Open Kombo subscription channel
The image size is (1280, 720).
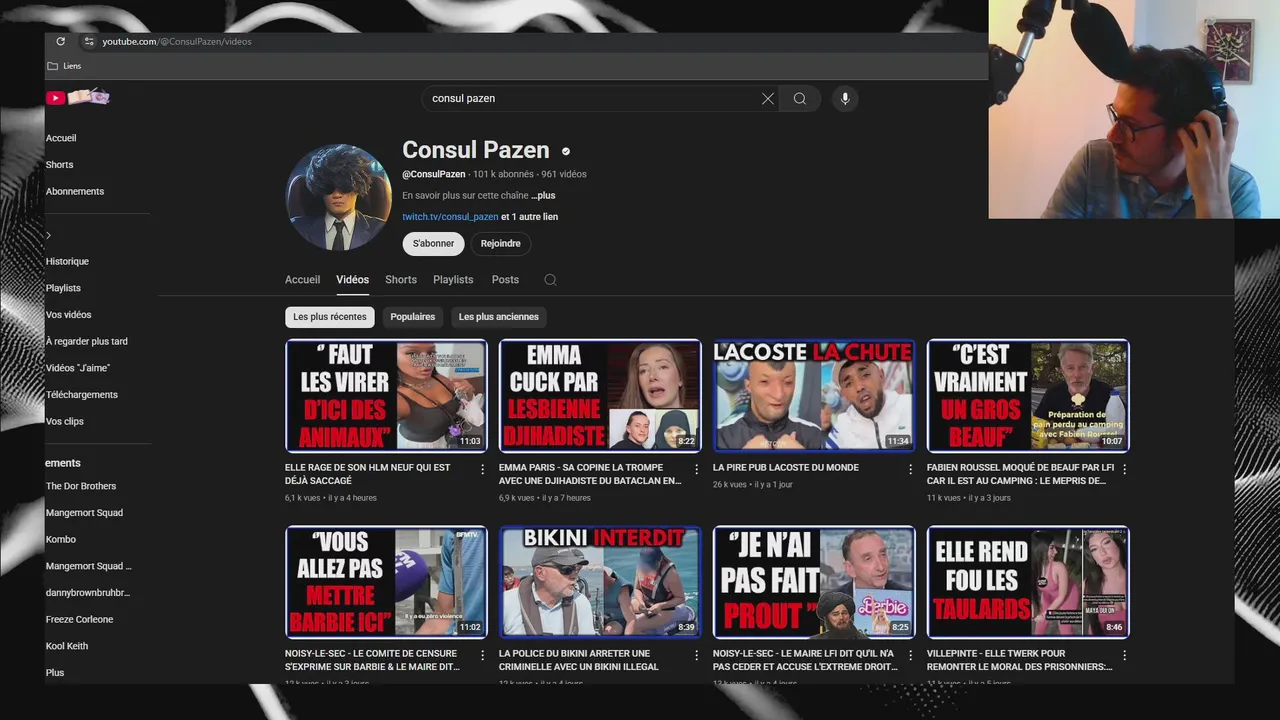coord(61,540)
